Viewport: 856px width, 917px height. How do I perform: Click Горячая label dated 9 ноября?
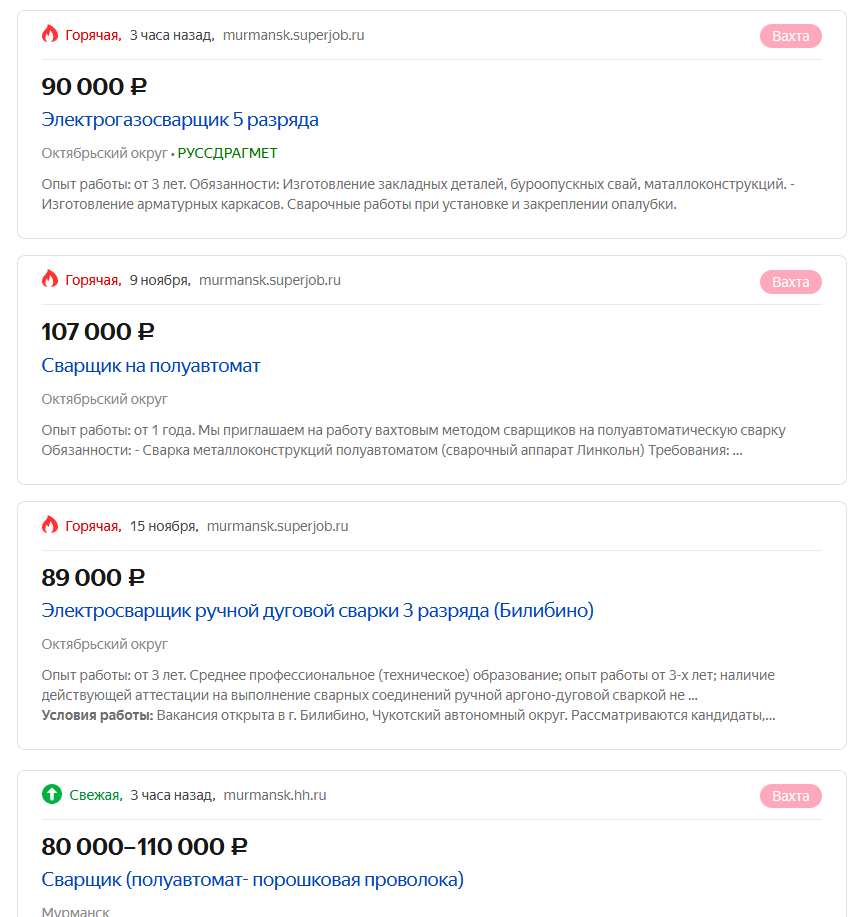[93, 281]
